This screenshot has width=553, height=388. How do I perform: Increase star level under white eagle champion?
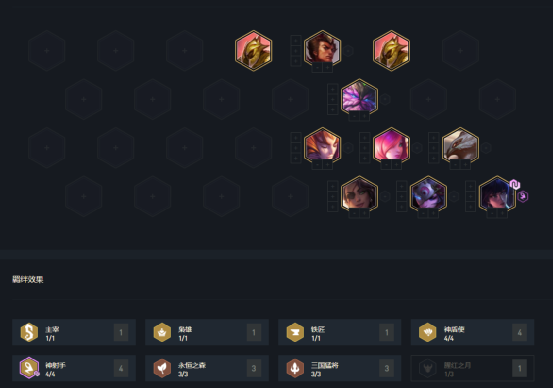[x=466, y=164]
